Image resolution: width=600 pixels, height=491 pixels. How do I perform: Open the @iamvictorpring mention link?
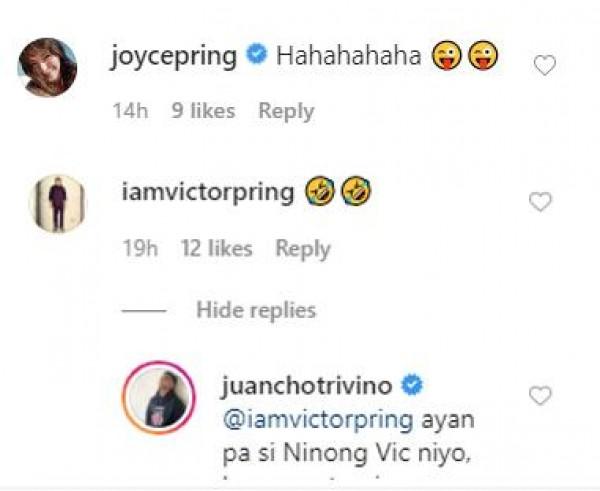coord(318,420)
